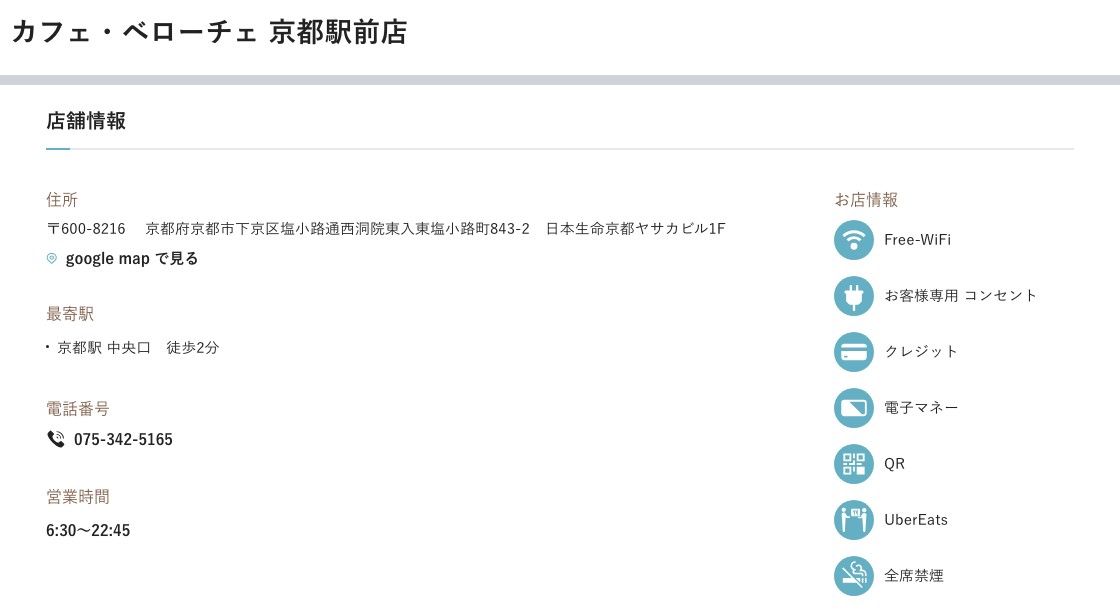Click the power outlet plug icon
1120x615 pixels.
point(854,296)
